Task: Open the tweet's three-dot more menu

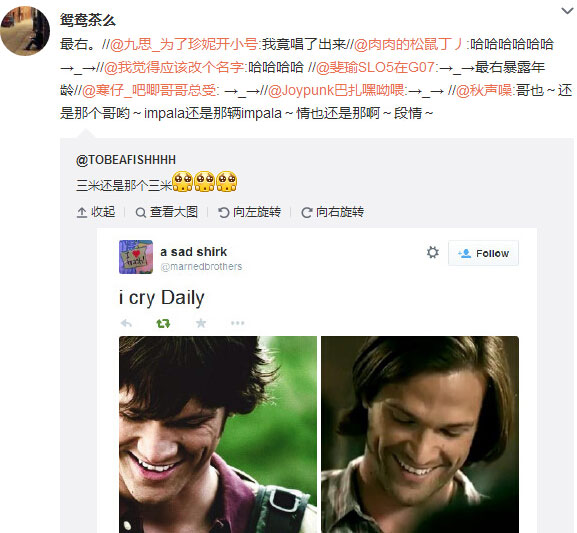Action: point(237,323)
